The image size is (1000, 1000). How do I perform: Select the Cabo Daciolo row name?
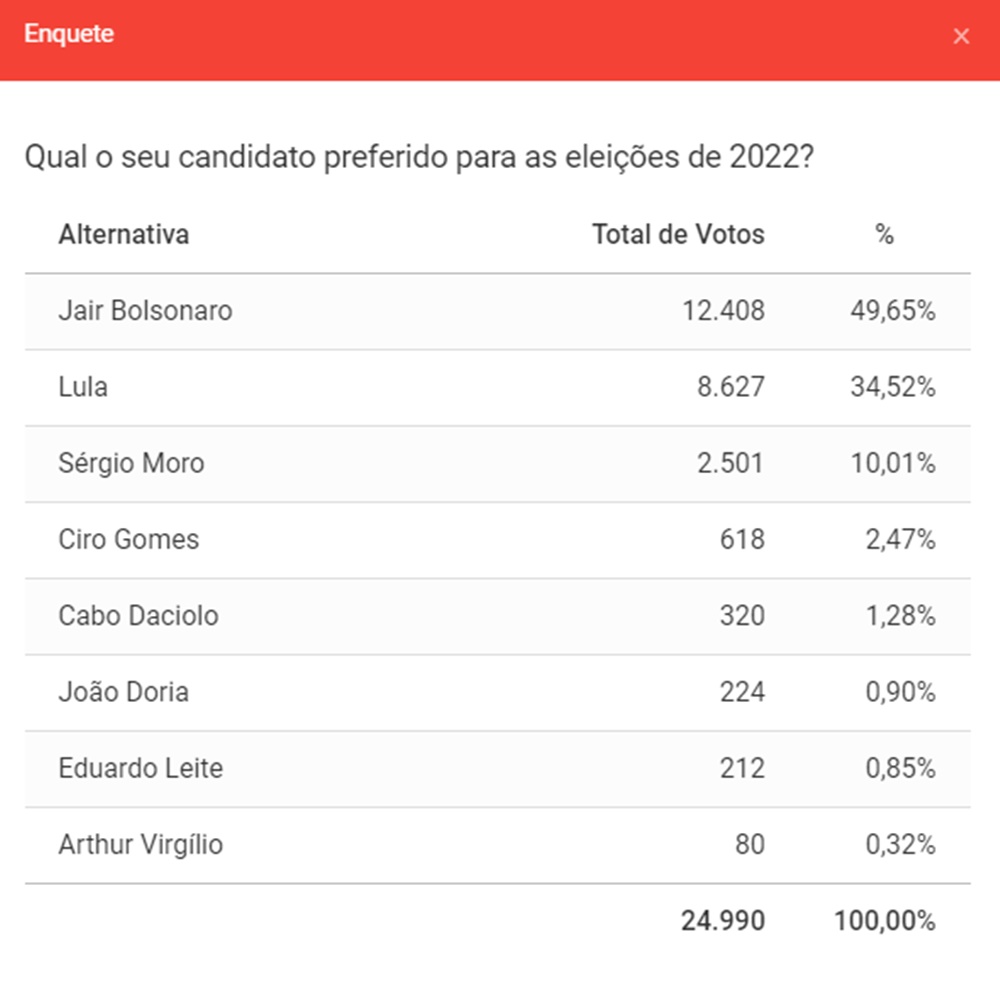tap(138, 616)
